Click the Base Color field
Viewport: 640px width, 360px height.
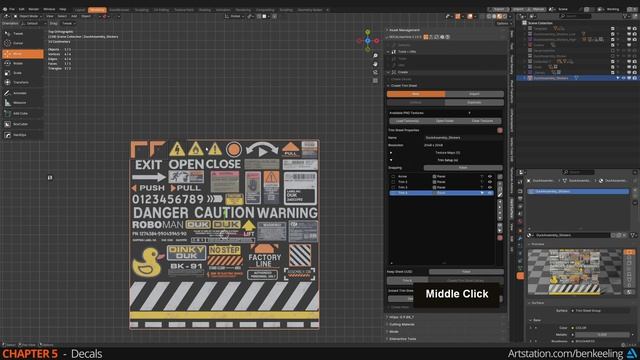[x=602, y=328]
